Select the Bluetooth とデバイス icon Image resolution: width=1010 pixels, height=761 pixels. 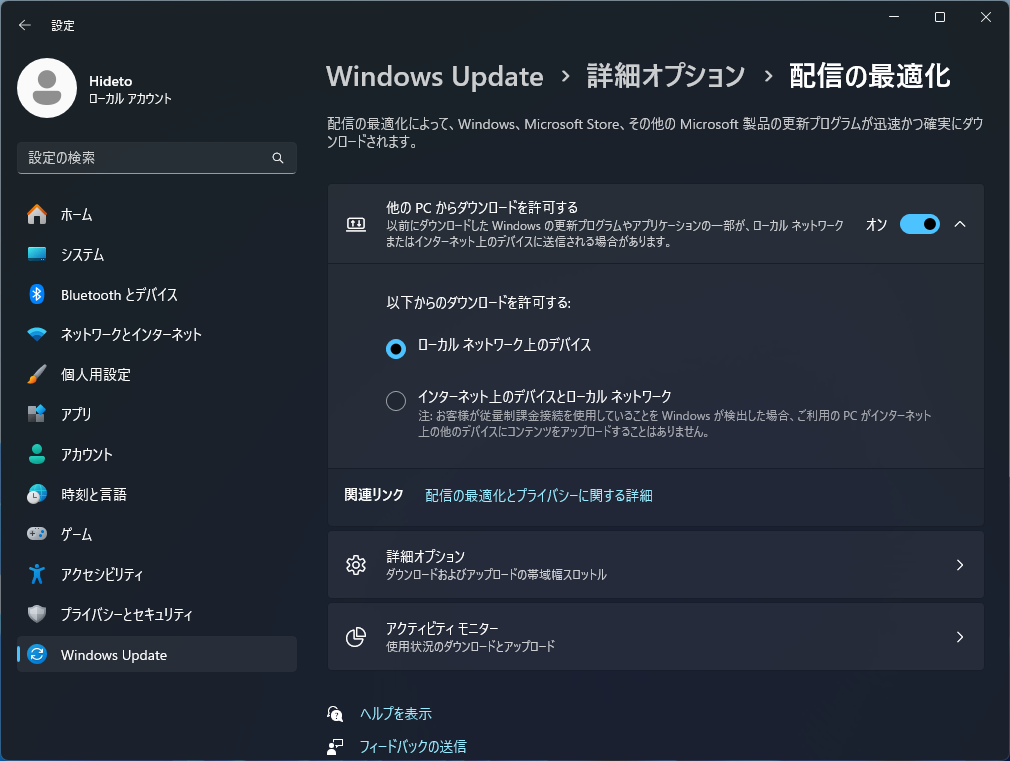[29, 295]
